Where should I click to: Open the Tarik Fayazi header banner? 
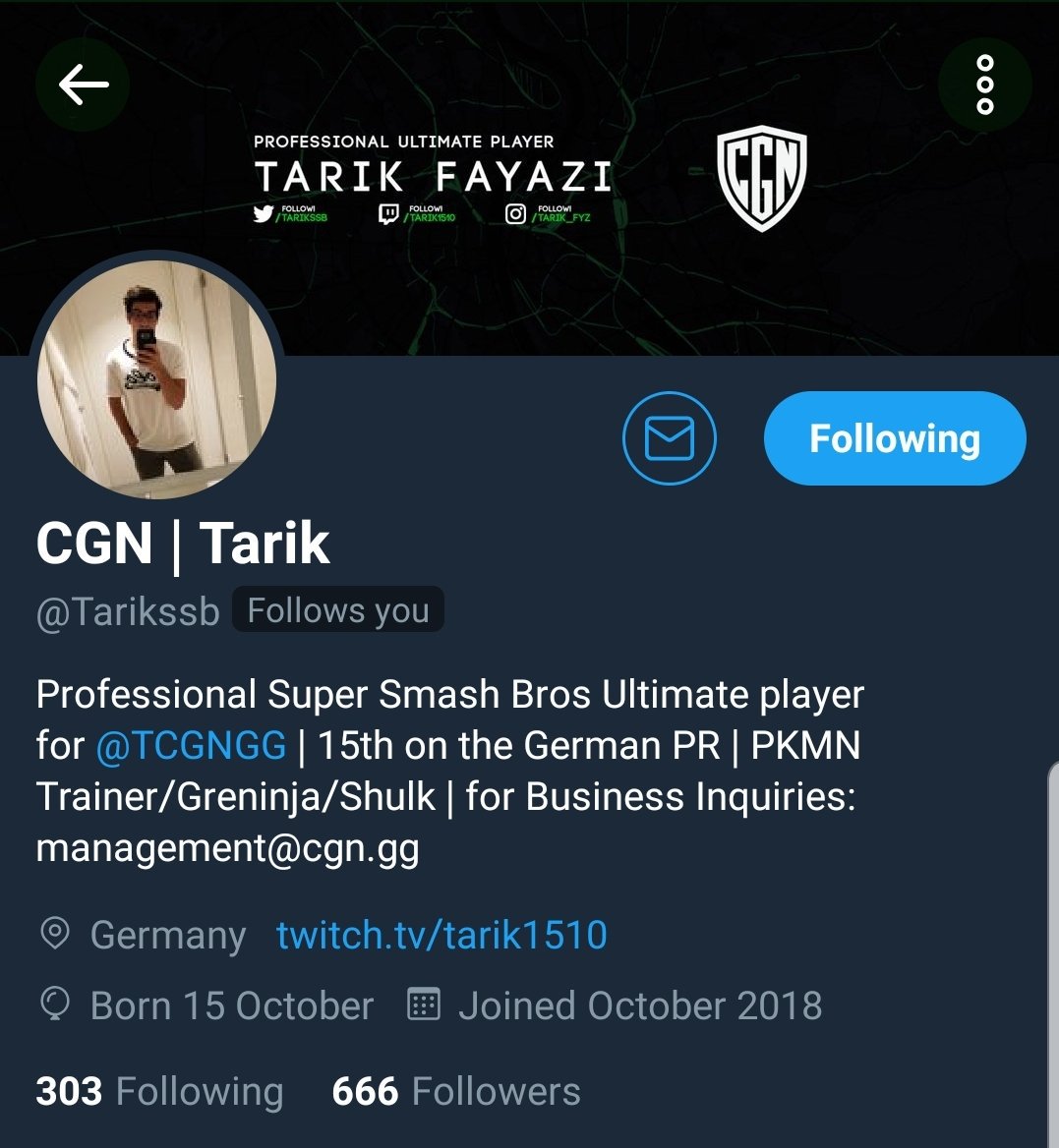[x=529, y=177]
